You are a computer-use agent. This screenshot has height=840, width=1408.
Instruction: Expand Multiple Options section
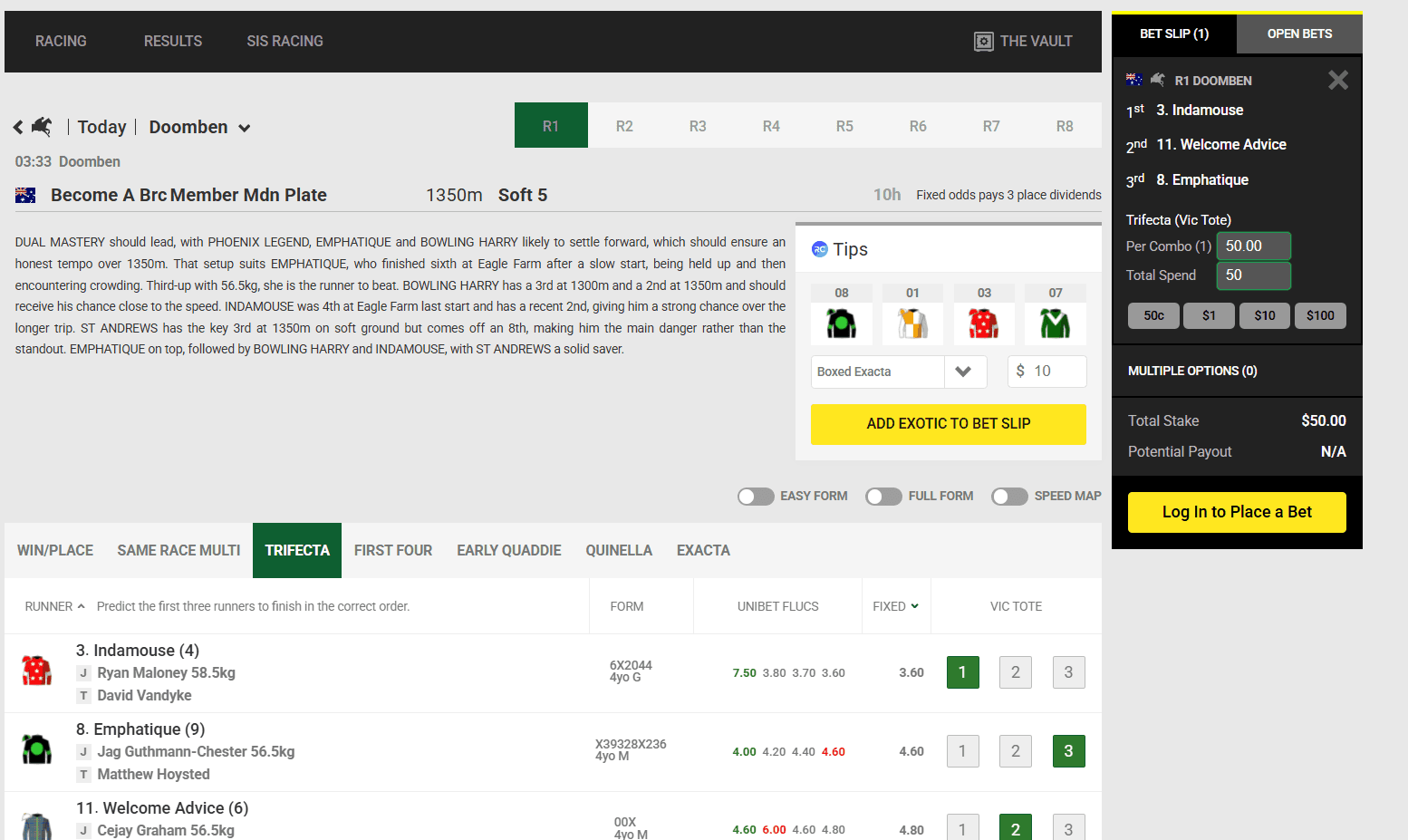pos(1237,371)
